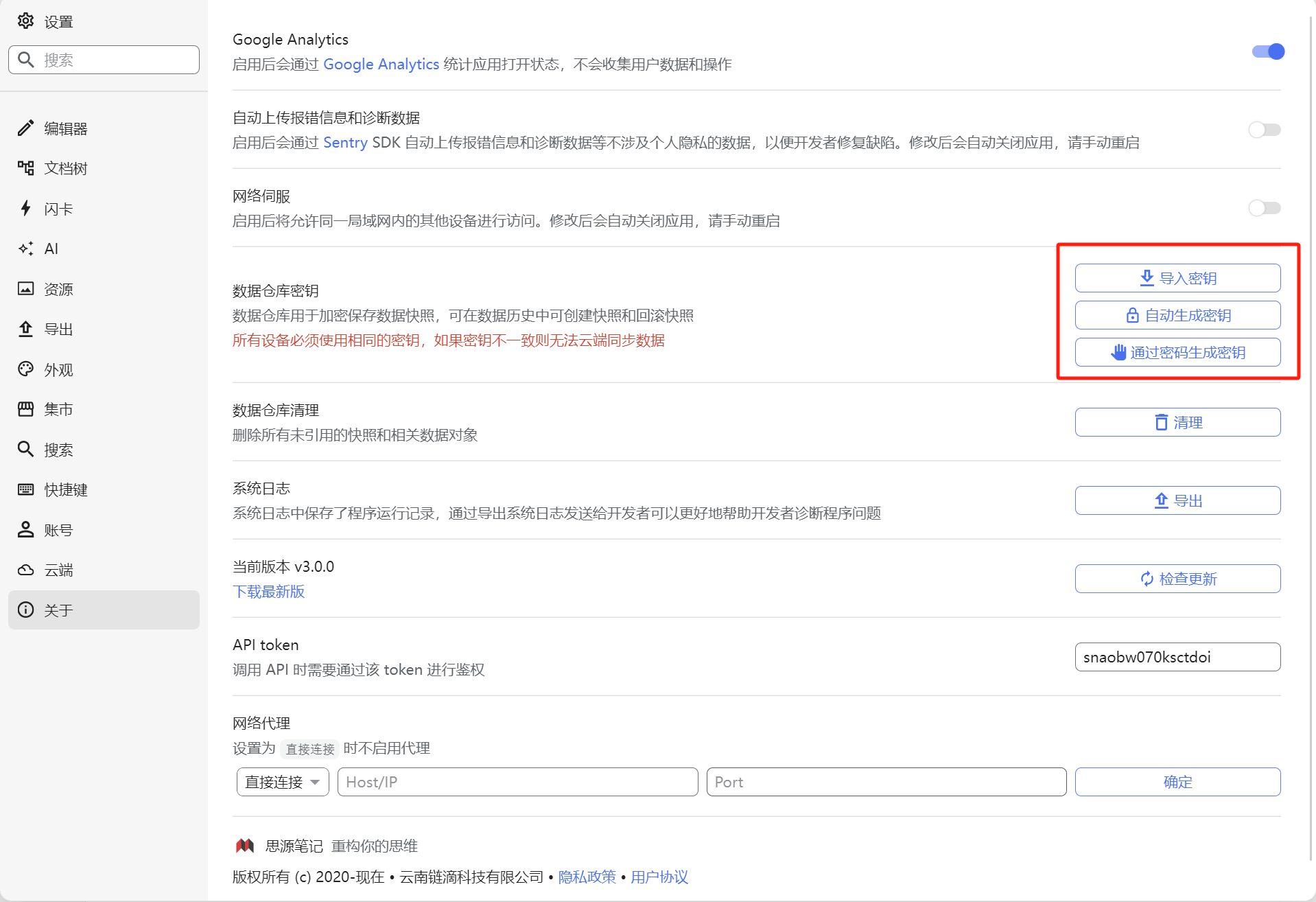Click the 检查更新 button
This screenshot has height=902, width=1316.
[1177, 579]
